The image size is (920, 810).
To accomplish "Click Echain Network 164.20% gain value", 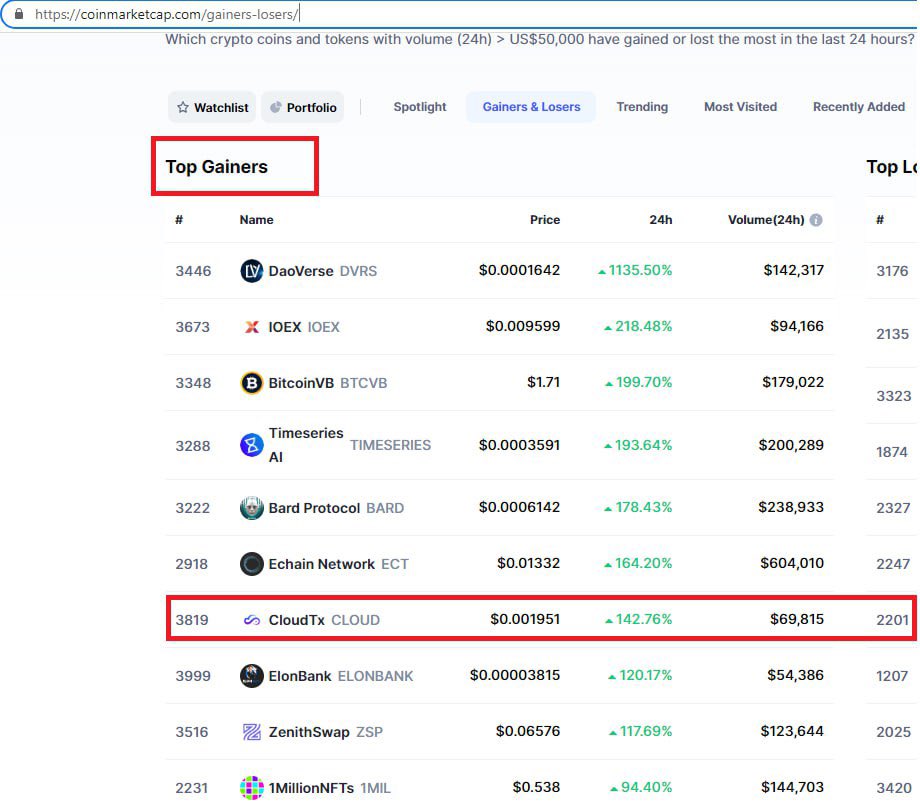I will pyautogui.click(x=638, y=564).
